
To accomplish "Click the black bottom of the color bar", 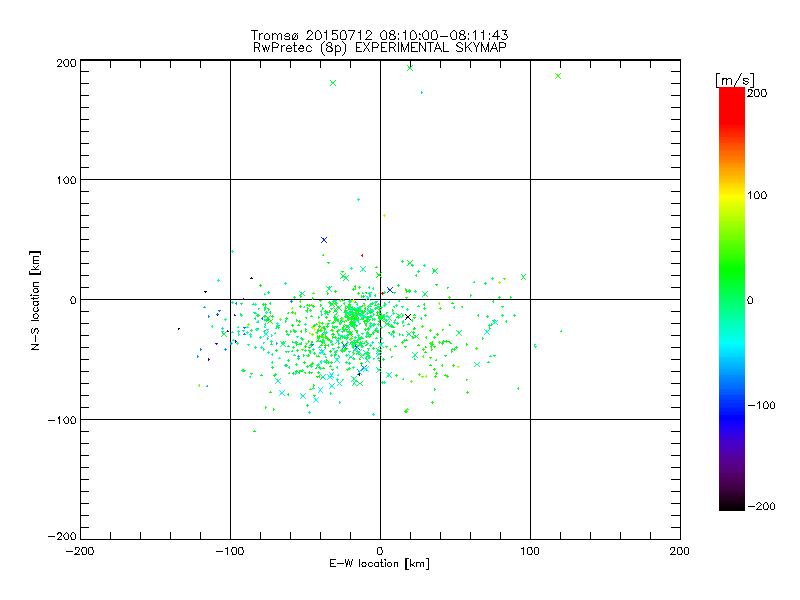I will point(731,505).
